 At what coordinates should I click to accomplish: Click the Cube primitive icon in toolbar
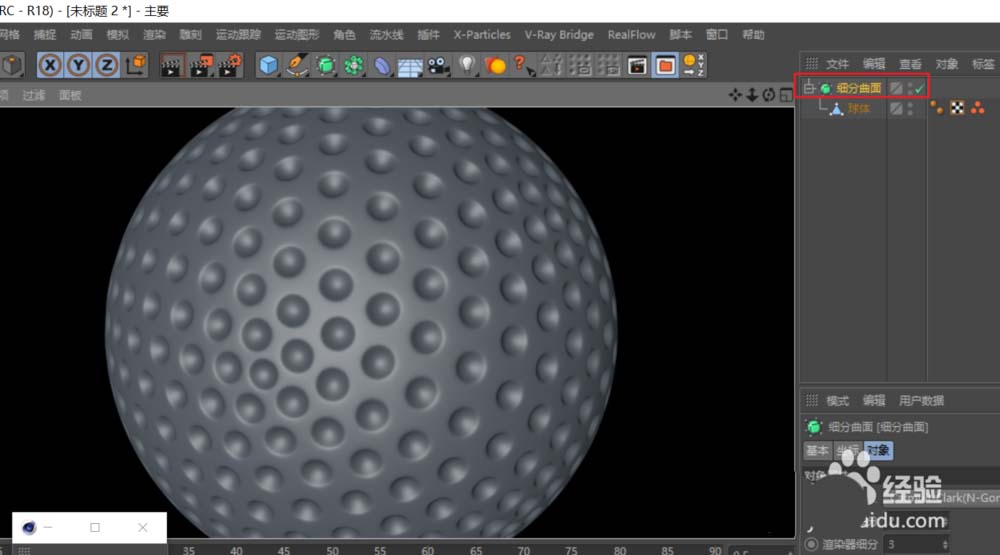[268, 66]
